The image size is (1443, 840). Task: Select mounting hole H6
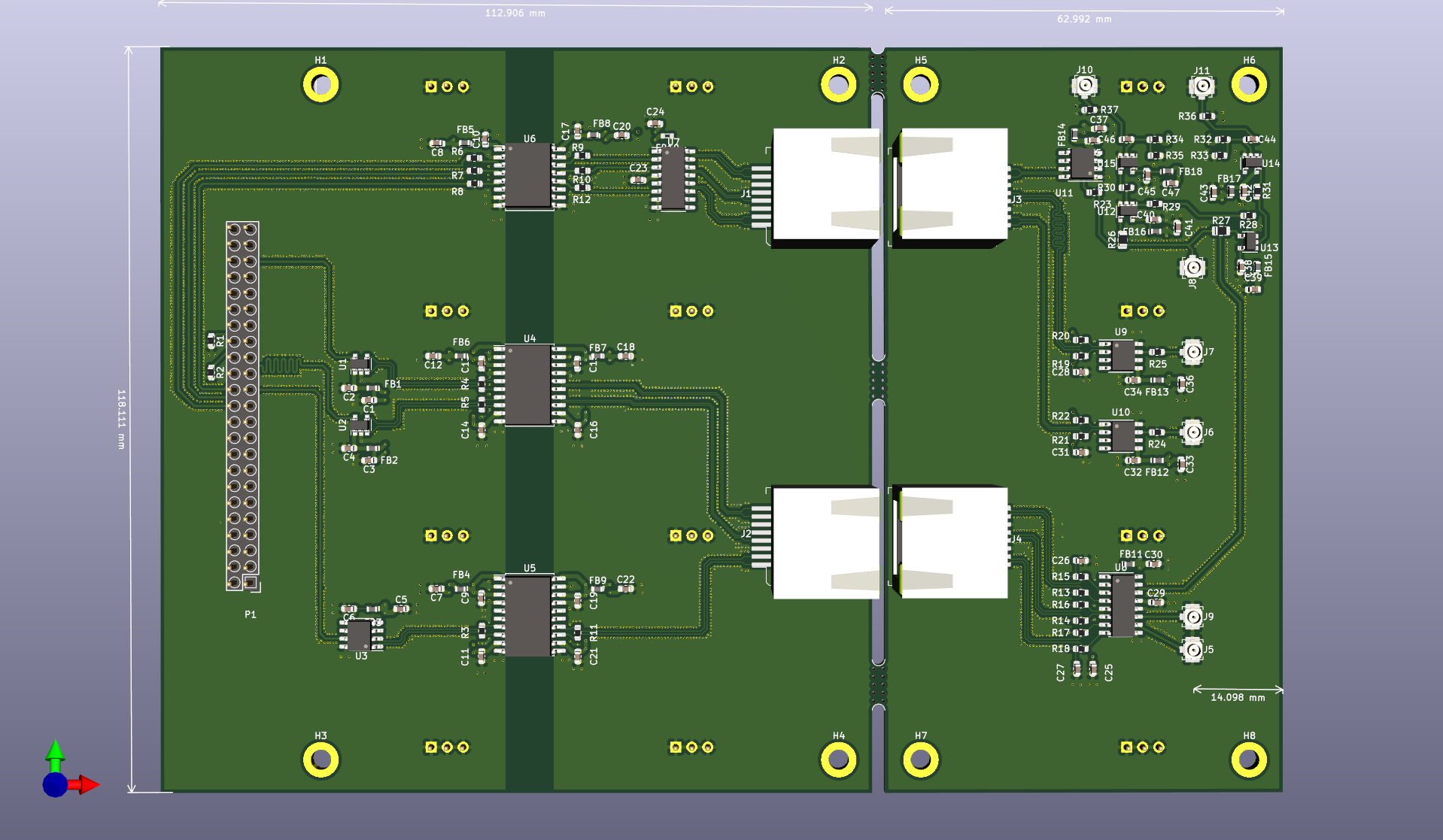click(x=1249, y=85)
